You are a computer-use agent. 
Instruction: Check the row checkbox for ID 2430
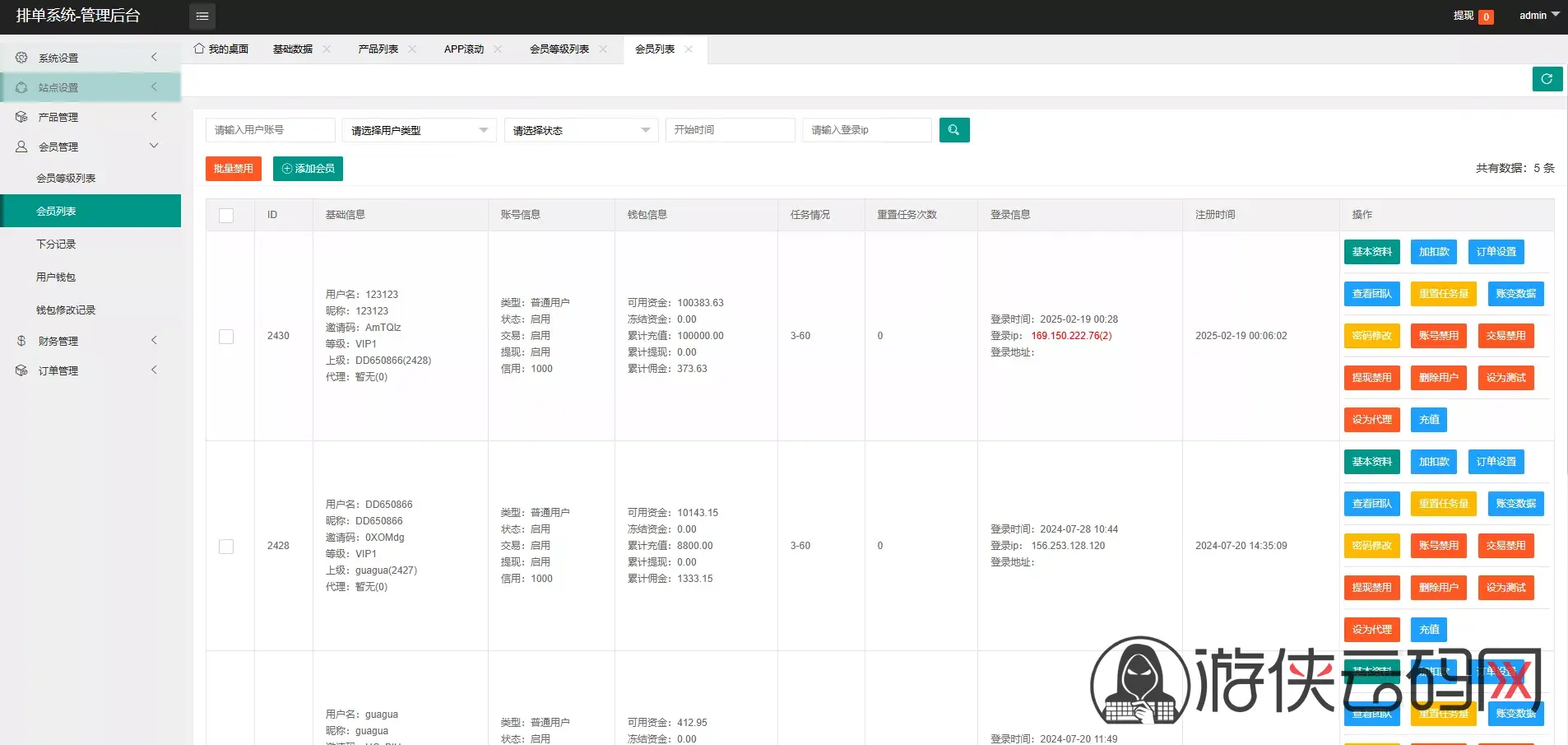coord(226,337)
